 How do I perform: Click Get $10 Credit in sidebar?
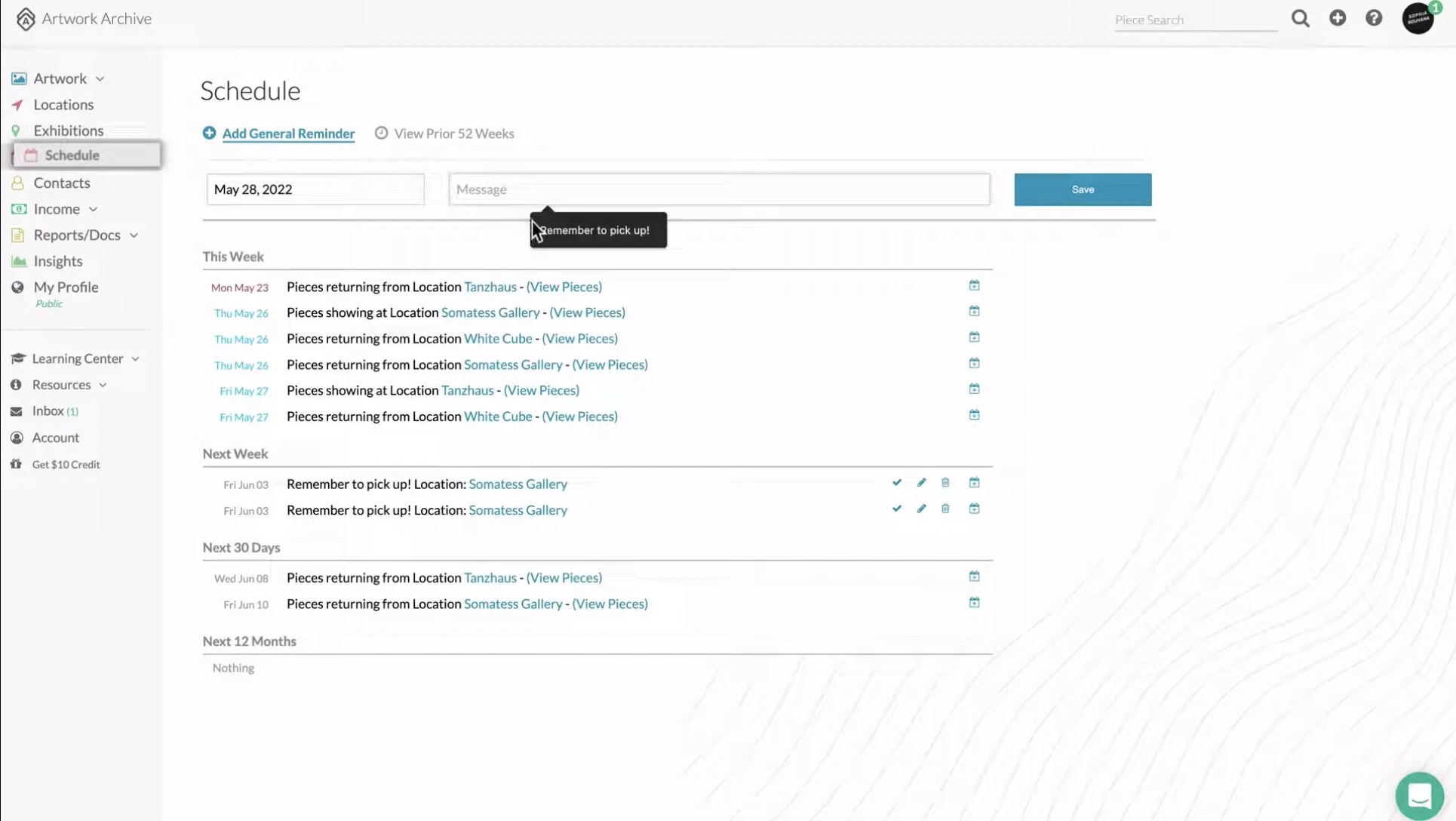pyautogui.click(x=66, y=465)
